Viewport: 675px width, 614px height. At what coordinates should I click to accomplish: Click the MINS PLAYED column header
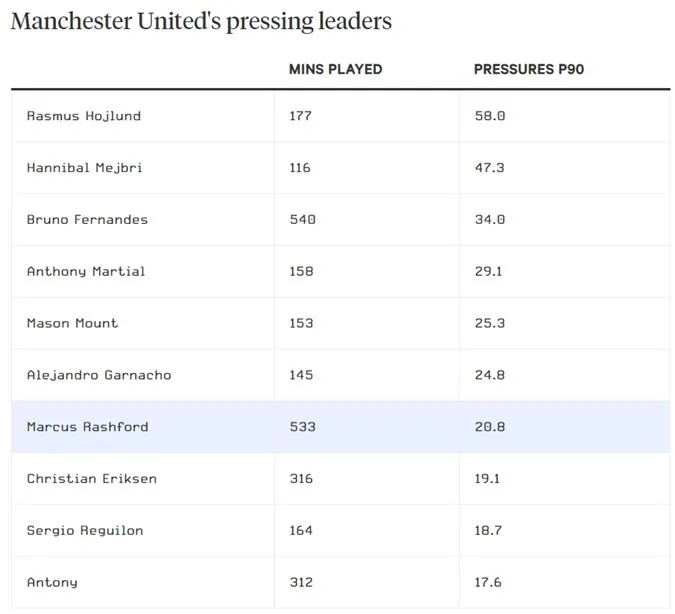pos(335,70)
